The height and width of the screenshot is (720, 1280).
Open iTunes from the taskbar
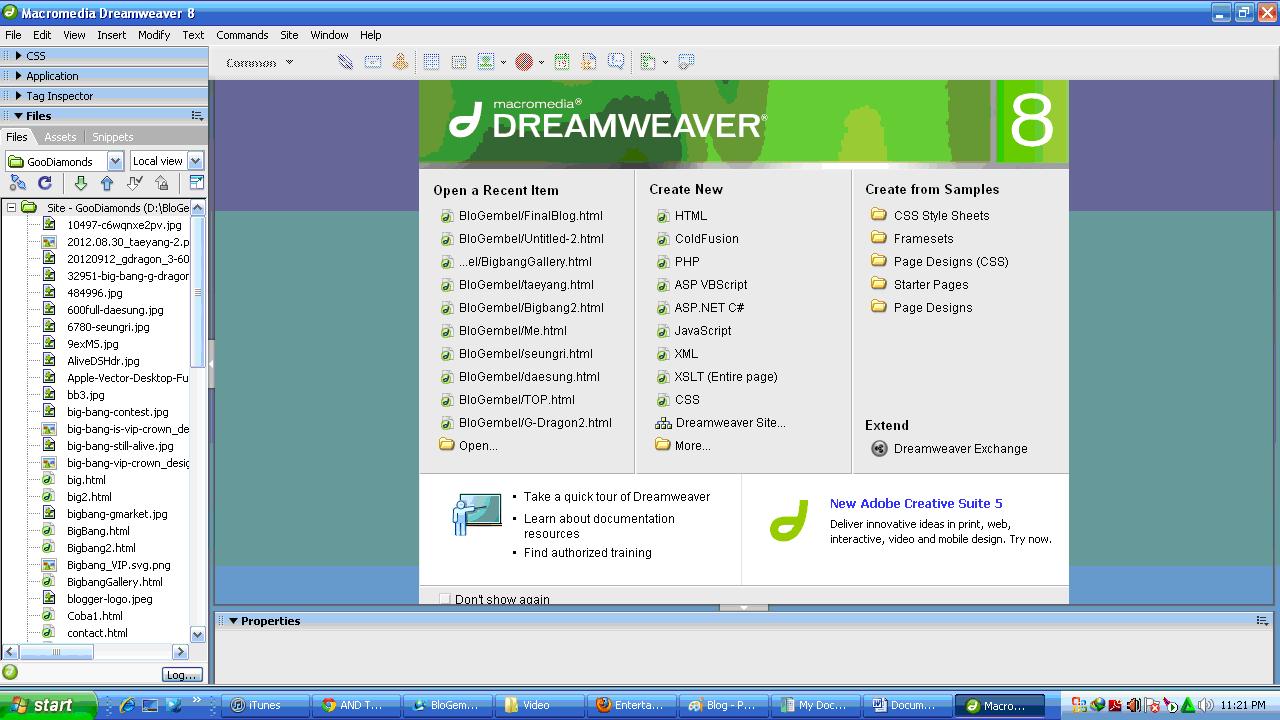pos(265,705)
